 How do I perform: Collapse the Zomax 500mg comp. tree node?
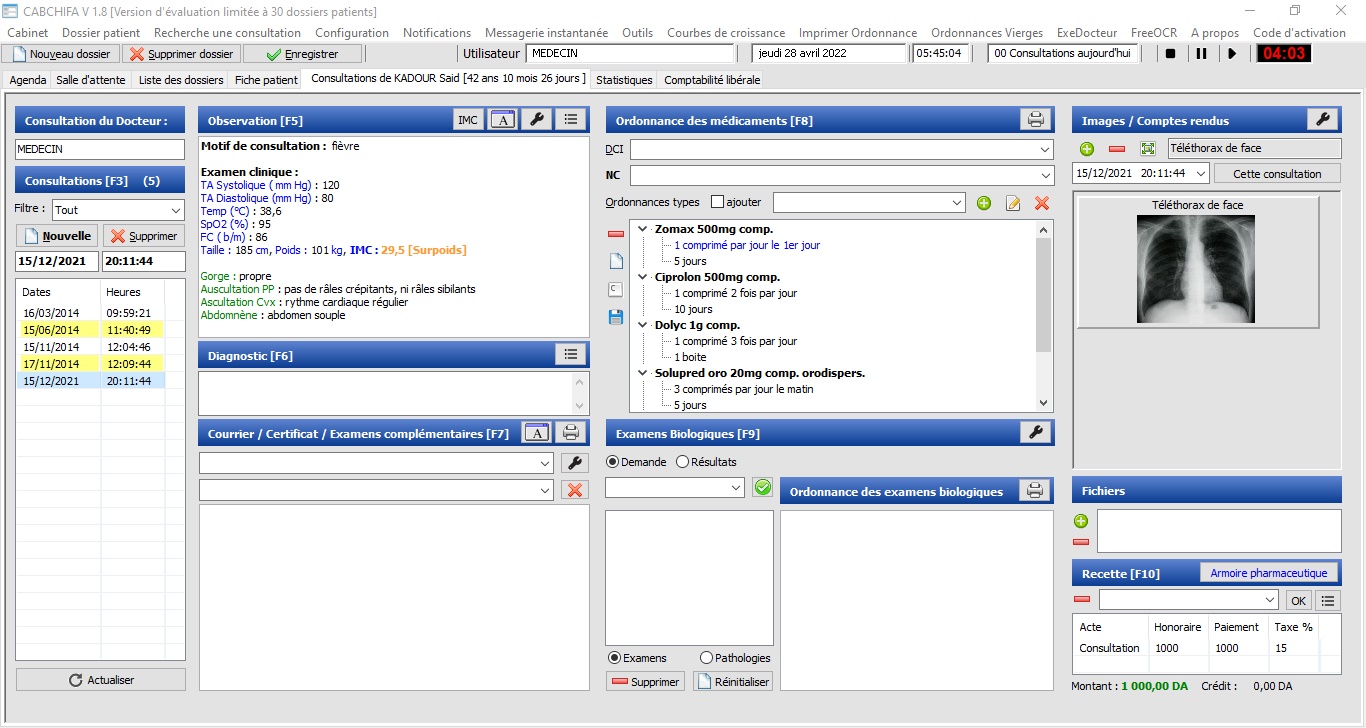point(643,229)
